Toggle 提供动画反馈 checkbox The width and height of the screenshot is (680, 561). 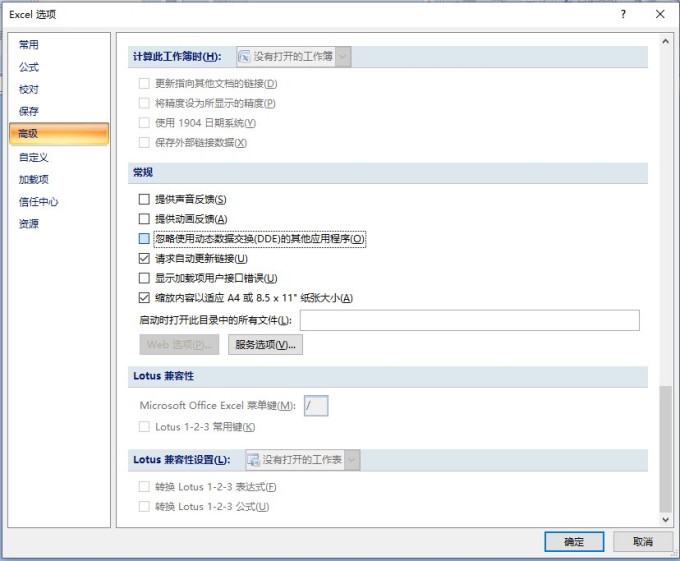pos(144,219)
